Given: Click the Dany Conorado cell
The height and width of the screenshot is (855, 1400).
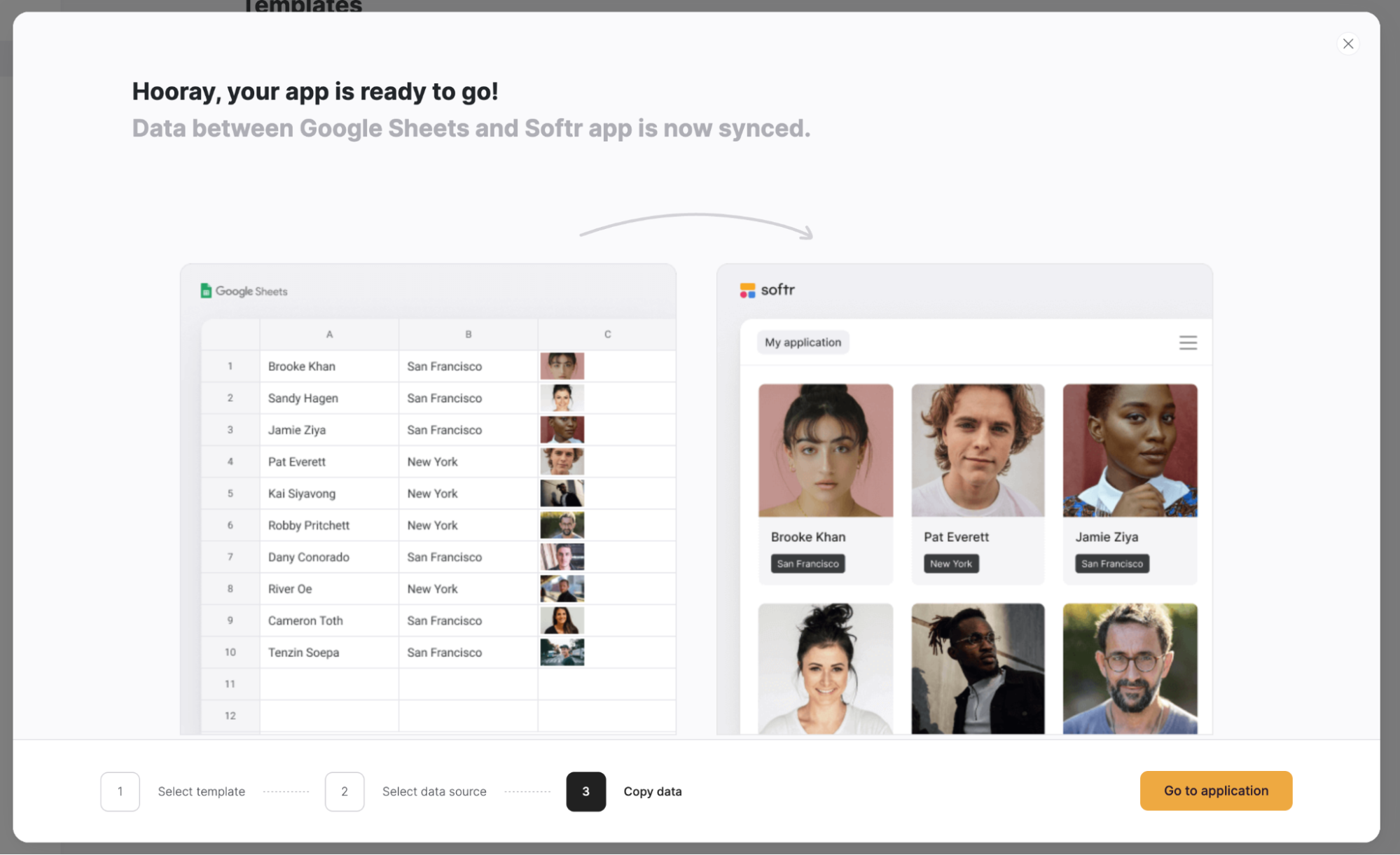Looking at the screenshot, I should coord(329,557).
